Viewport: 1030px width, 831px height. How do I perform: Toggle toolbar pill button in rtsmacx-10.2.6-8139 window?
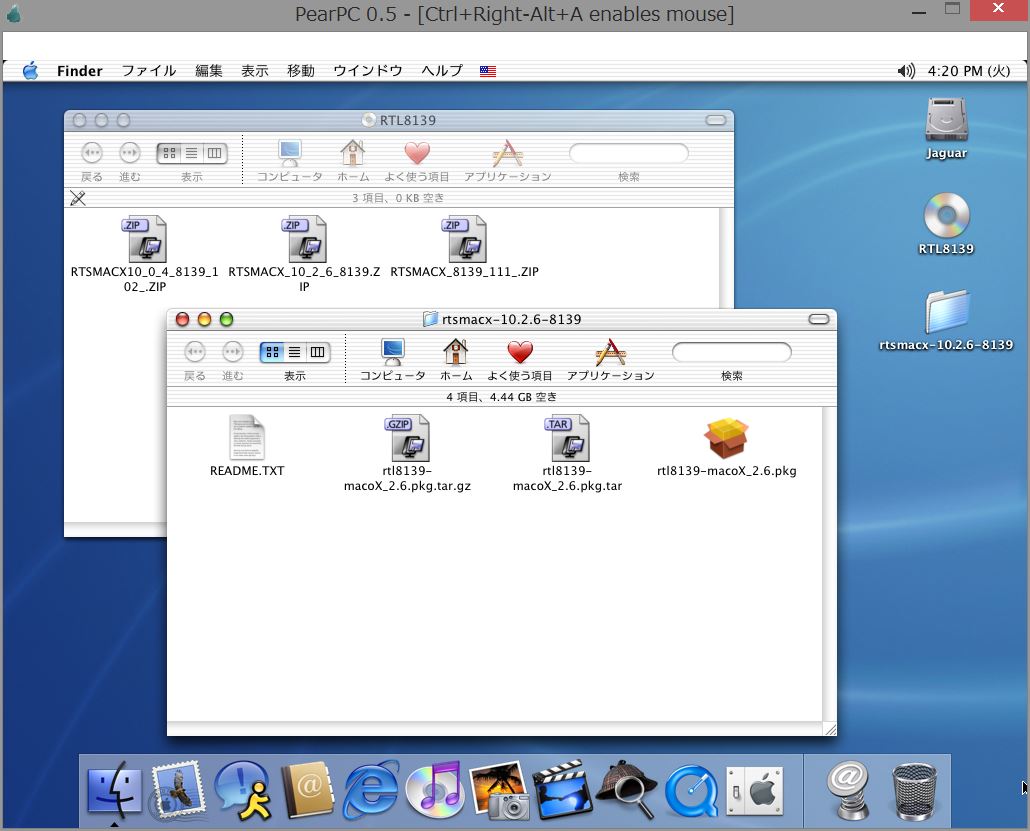coord(819,319)
